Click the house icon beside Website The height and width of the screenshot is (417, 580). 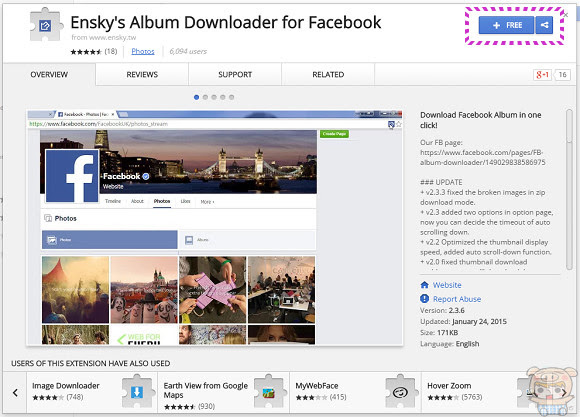coord(424,285)
